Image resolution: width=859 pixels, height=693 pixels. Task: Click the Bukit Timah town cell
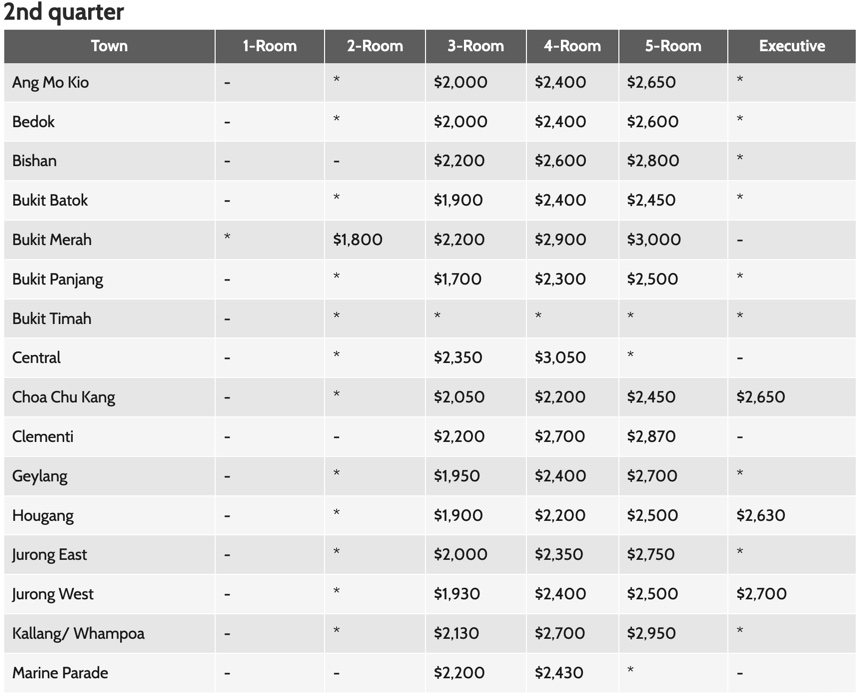(x=110, y=318)
